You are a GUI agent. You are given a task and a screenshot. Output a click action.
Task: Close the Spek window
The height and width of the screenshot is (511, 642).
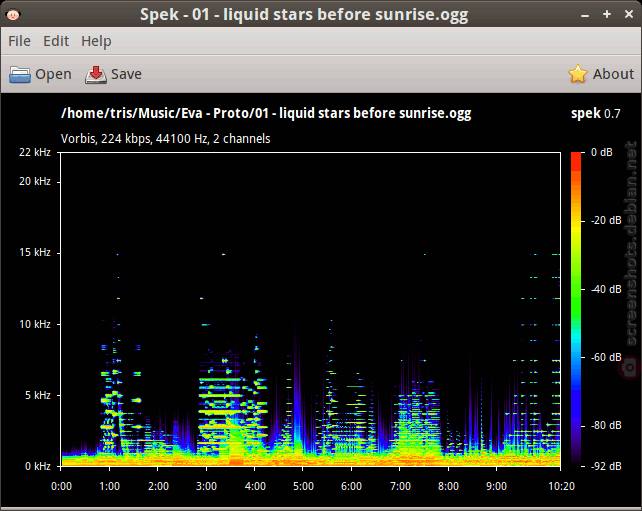click(629, 14)
